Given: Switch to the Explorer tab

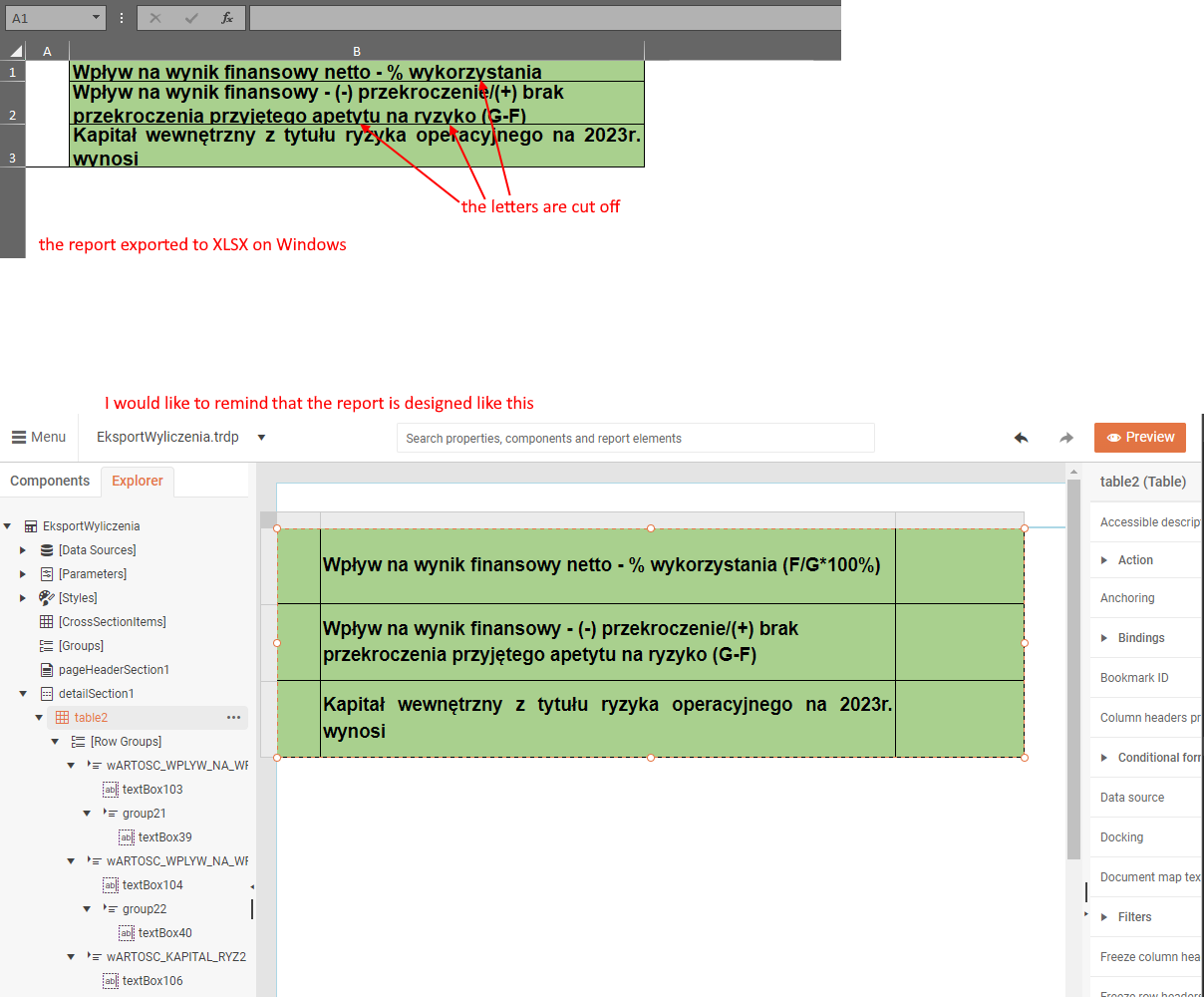Looking at the screenshot, I should click(138, 481).
